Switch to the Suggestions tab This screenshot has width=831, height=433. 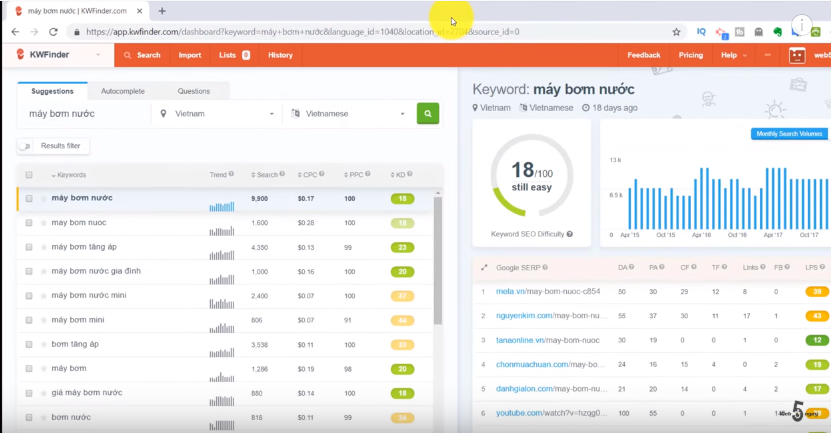pyautogui.click(x=52, y=91)
